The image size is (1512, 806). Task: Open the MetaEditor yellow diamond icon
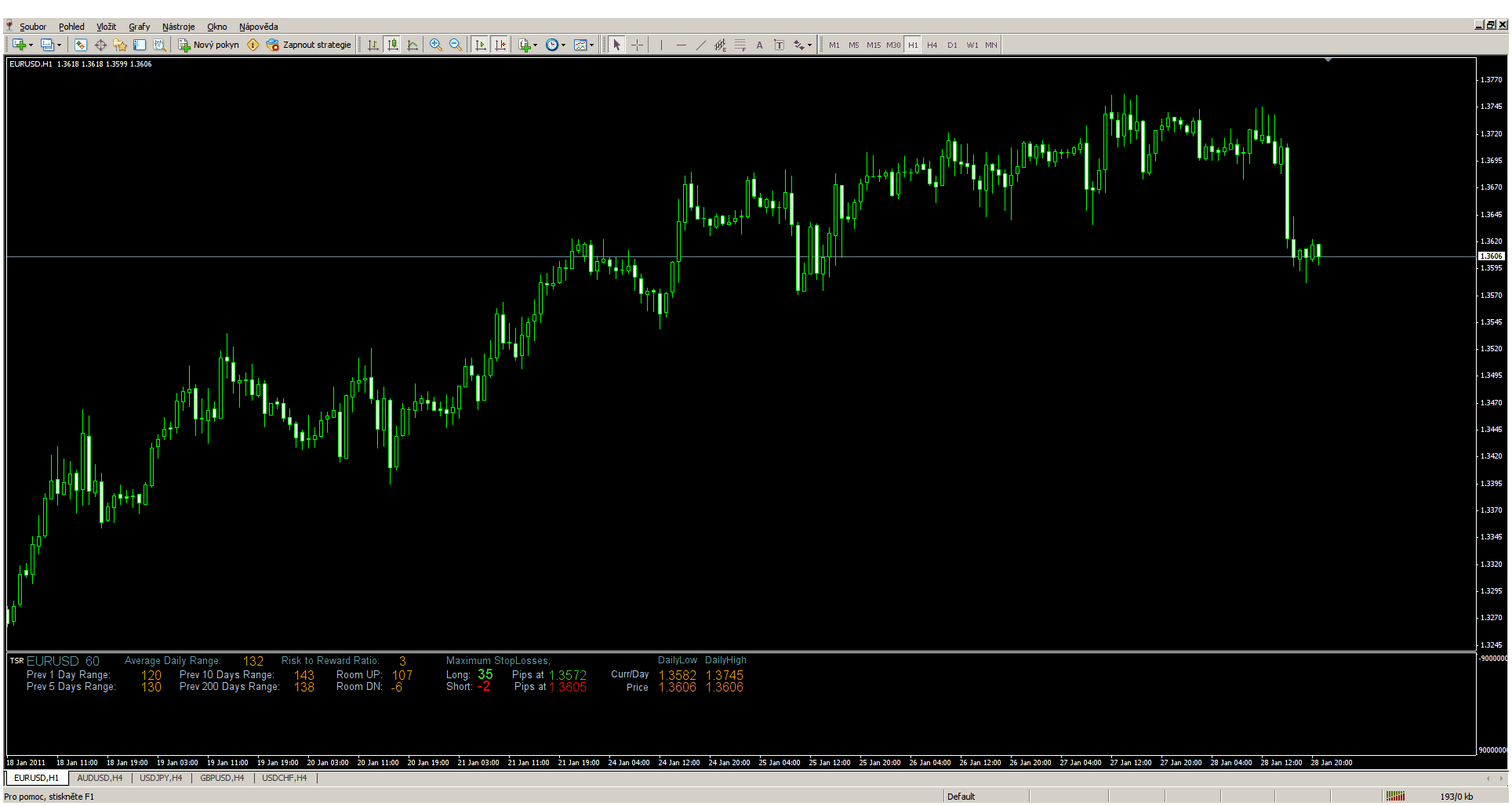click(253, 45)
